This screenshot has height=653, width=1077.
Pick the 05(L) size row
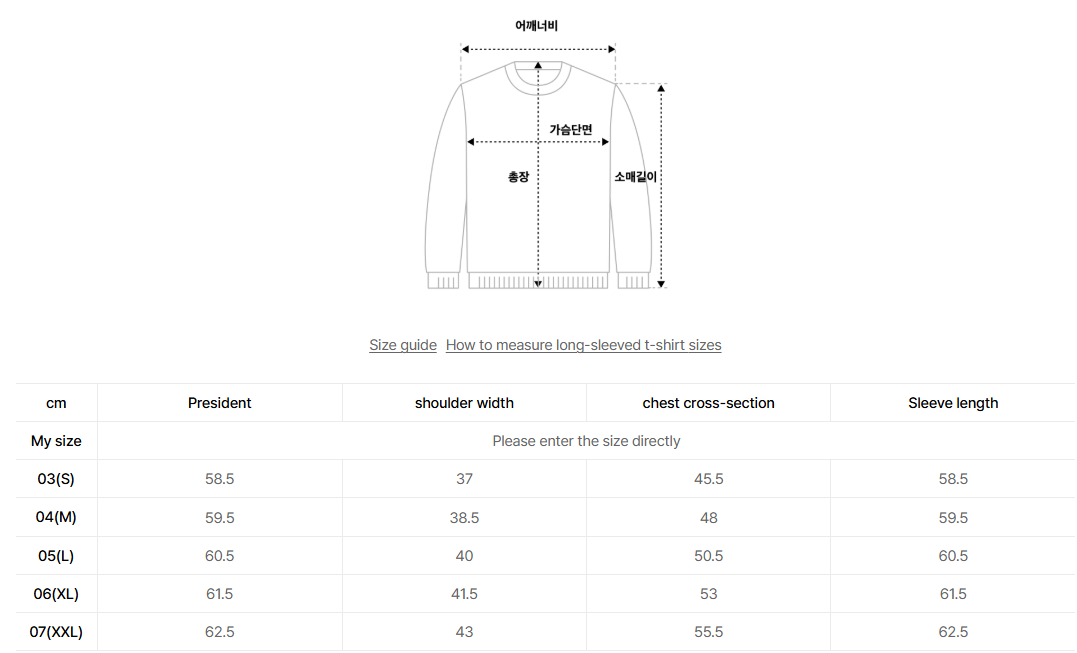pos(56,556)
